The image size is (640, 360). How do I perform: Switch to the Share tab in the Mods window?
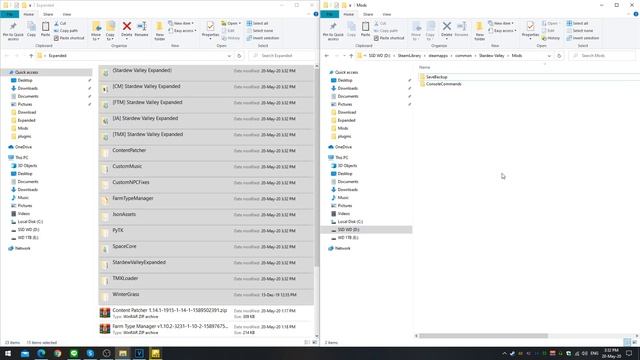click(368, 14)
